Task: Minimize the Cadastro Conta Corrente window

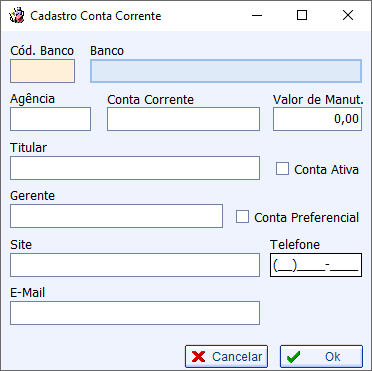Action: pyautogui.click(x=256, y=15)
